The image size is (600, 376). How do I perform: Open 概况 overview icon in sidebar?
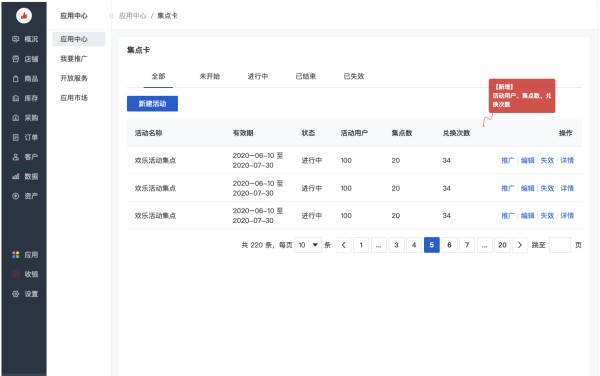[x=16, y=39]
